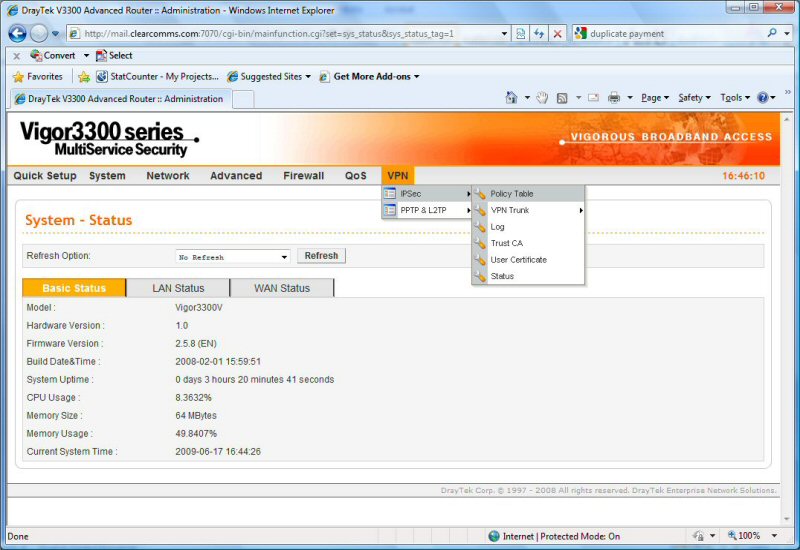Open the address bar history dropdown arrow
This screenshot has height=550, width=800.
(504, 34)
